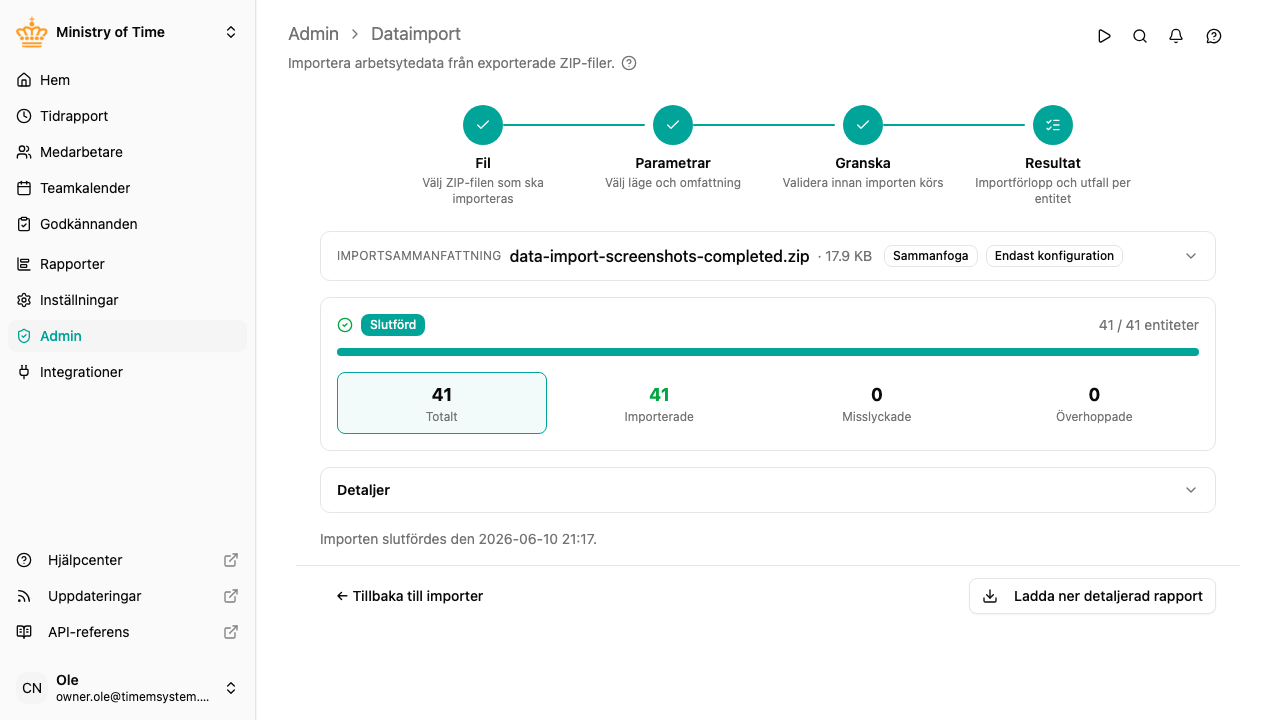Open the Ole user menu chevrons
This screenshot has height=720, width=1280.
[231, 688]
